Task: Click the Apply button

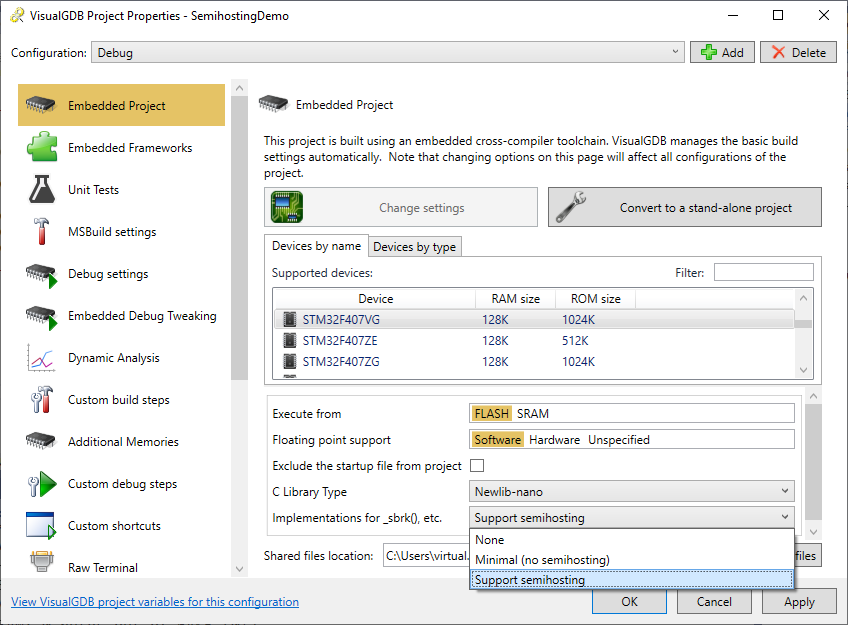Action: click(799, 602)
